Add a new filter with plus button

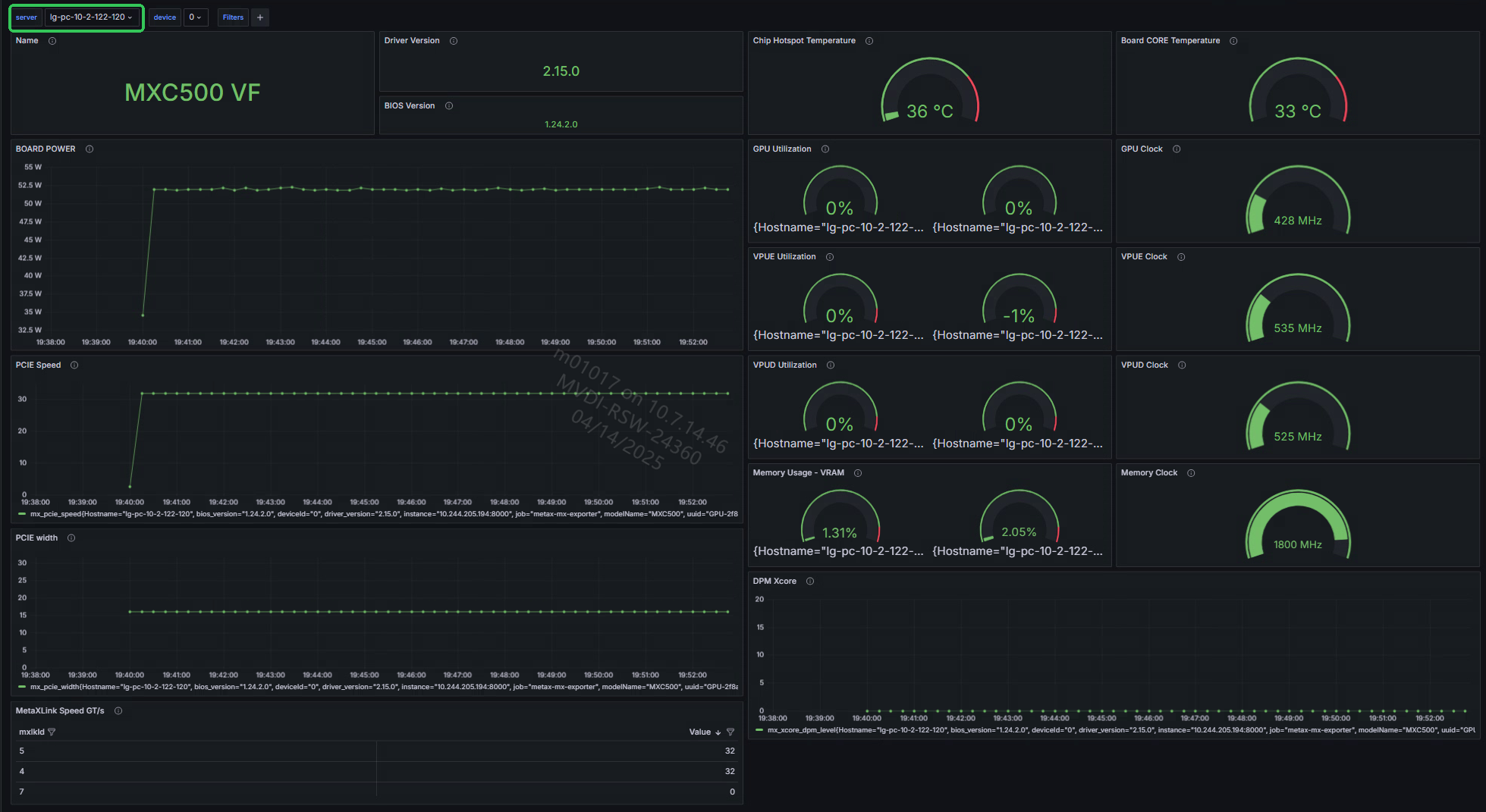click(x=260, y=17)
